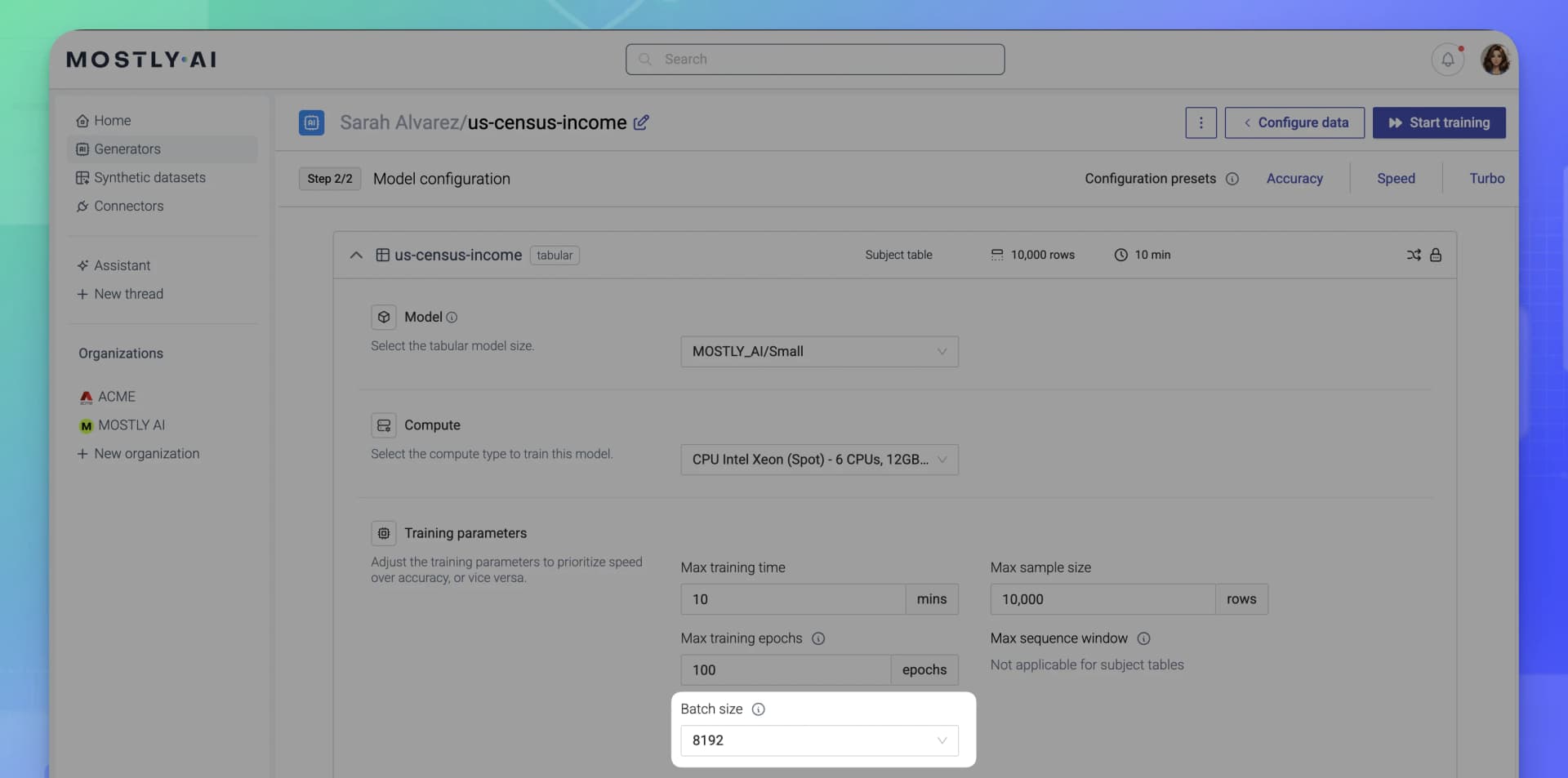The image size is (1568, 778).
Task: Open the notifications bell
Action: (x=1448, y=59)
